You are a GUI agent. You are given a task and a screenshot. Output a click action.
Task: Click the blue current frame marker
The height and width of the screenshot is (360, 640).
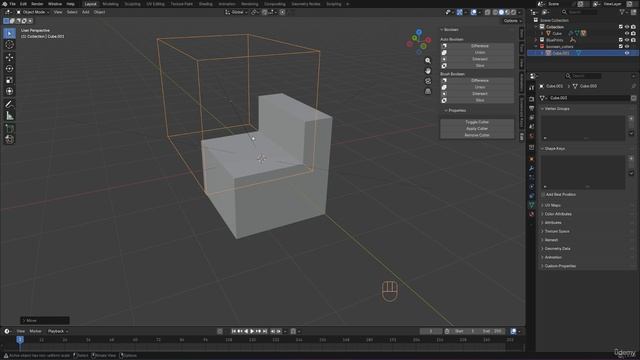(20, 340)
